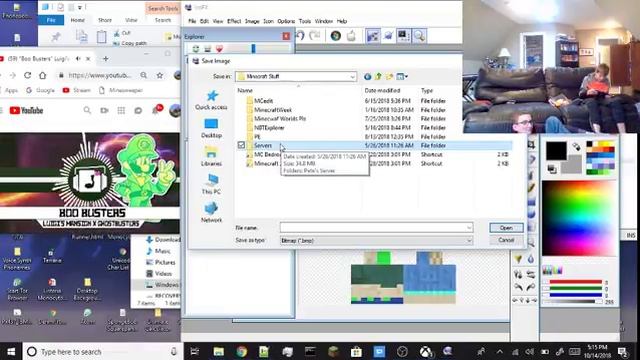Click bookmark star in Chrome address bar
Image resolution: width=640 pixels, height=360 pixels.
tap(160, 75)
